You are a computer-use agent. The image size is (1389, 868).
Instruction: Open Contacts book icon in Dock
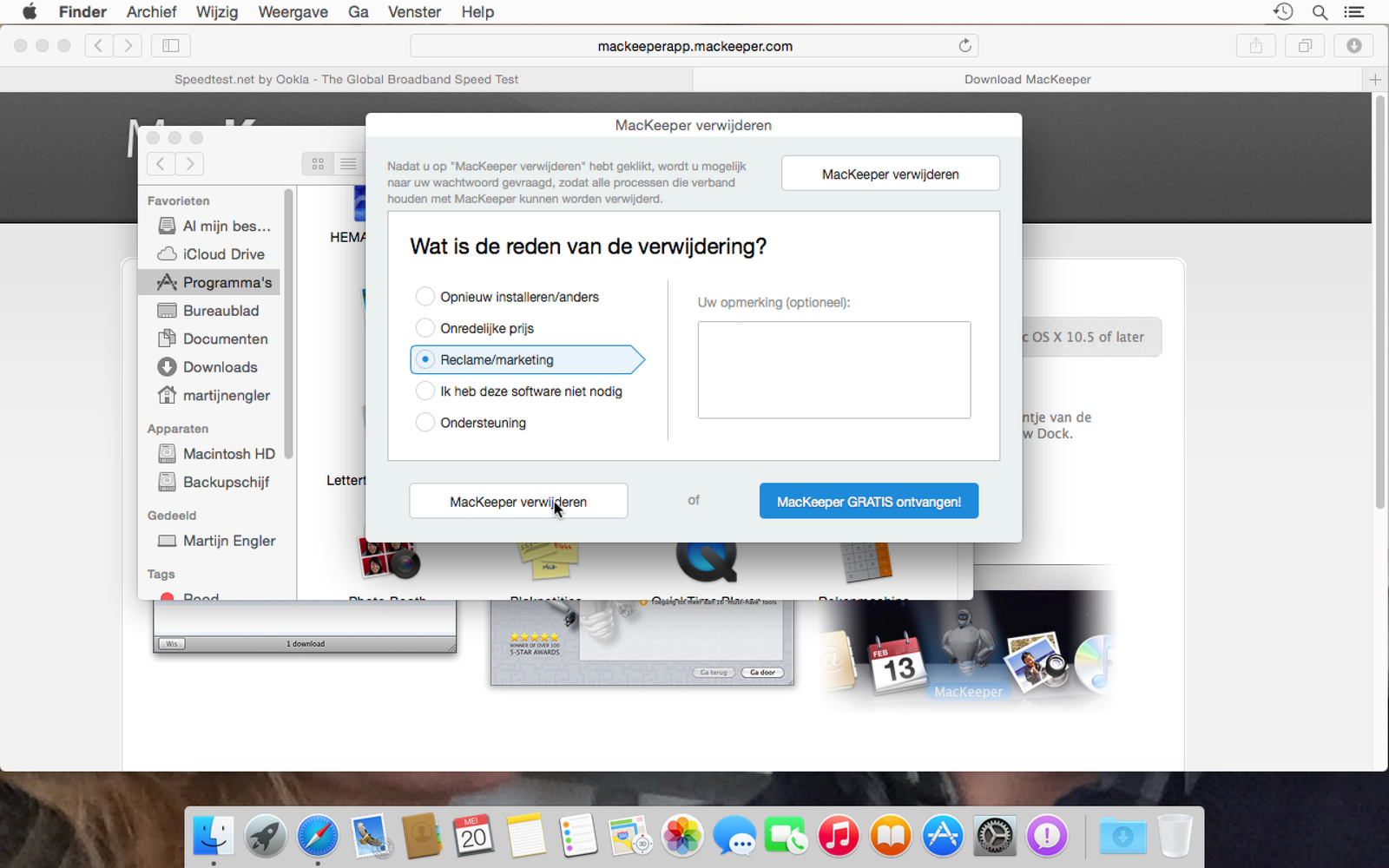tap(422, 836)
